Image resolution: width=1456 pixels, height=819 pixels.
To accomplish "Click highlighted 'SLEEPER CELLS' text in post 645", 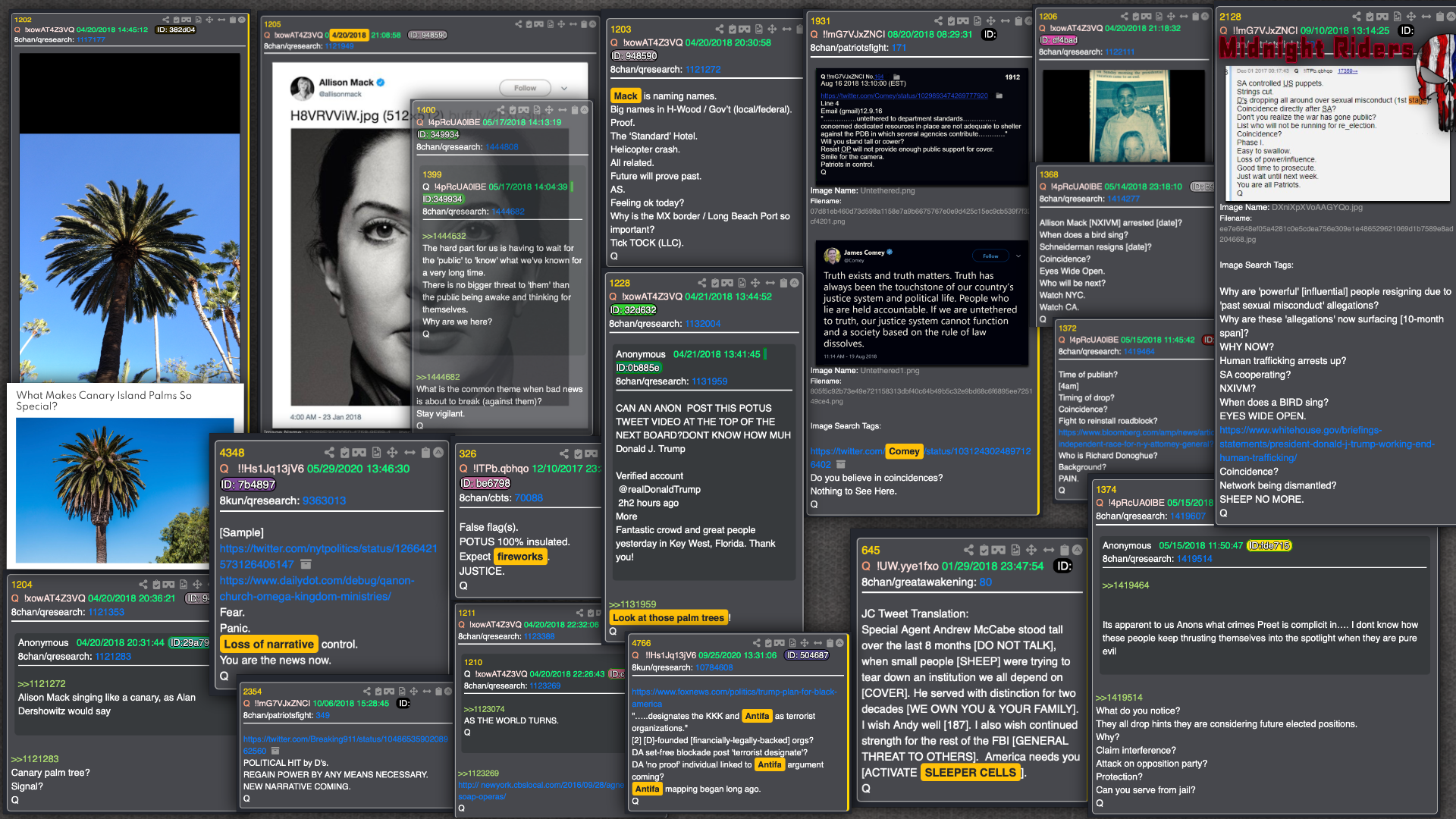I will pos(970,773).
